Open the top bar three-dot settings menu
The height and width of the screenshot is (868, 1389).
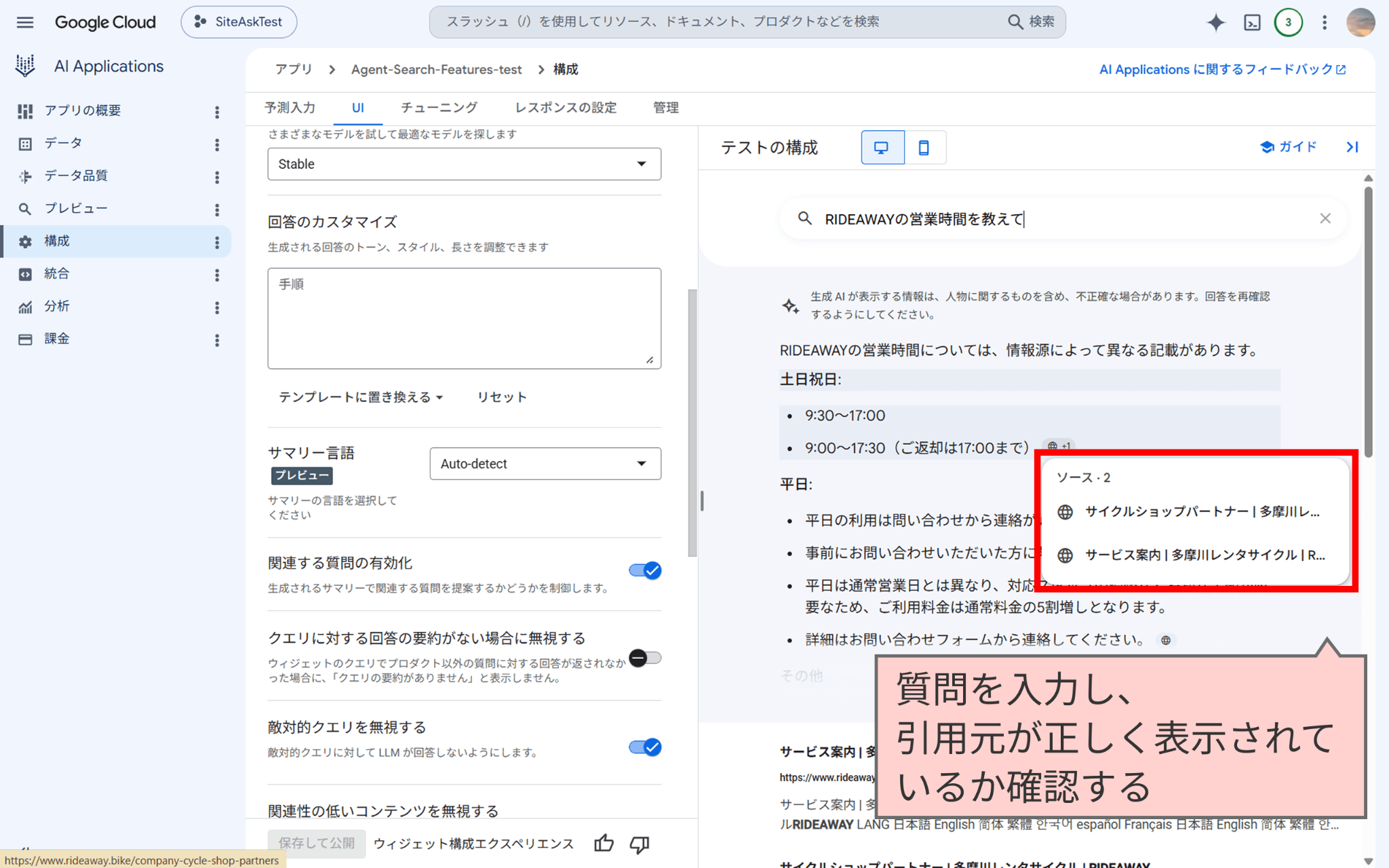click(x=1324, y=22)
